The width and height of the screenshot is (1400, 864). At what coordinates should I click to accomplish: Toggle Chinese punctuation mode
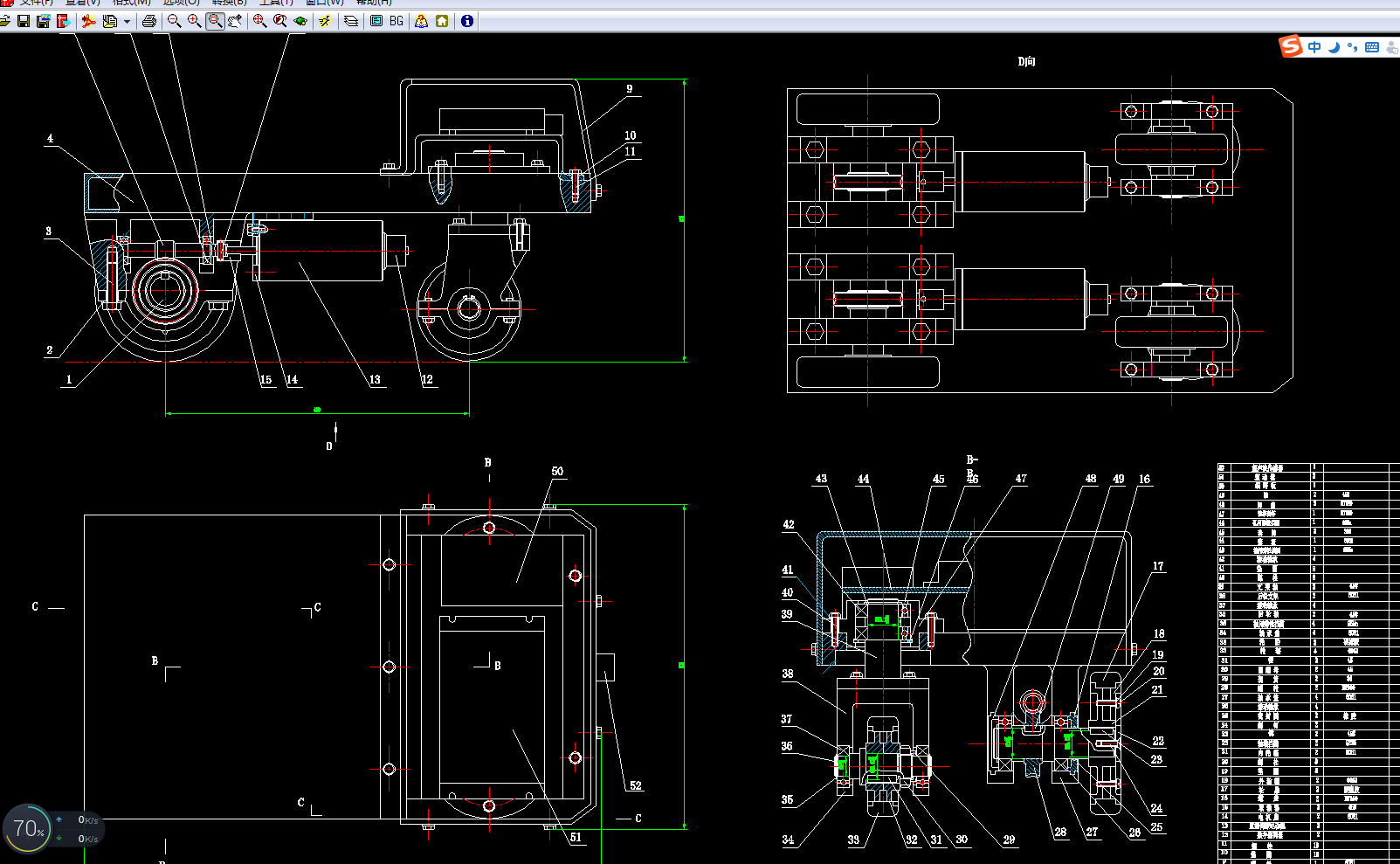pyautogui.click(x=1352, y=47)
